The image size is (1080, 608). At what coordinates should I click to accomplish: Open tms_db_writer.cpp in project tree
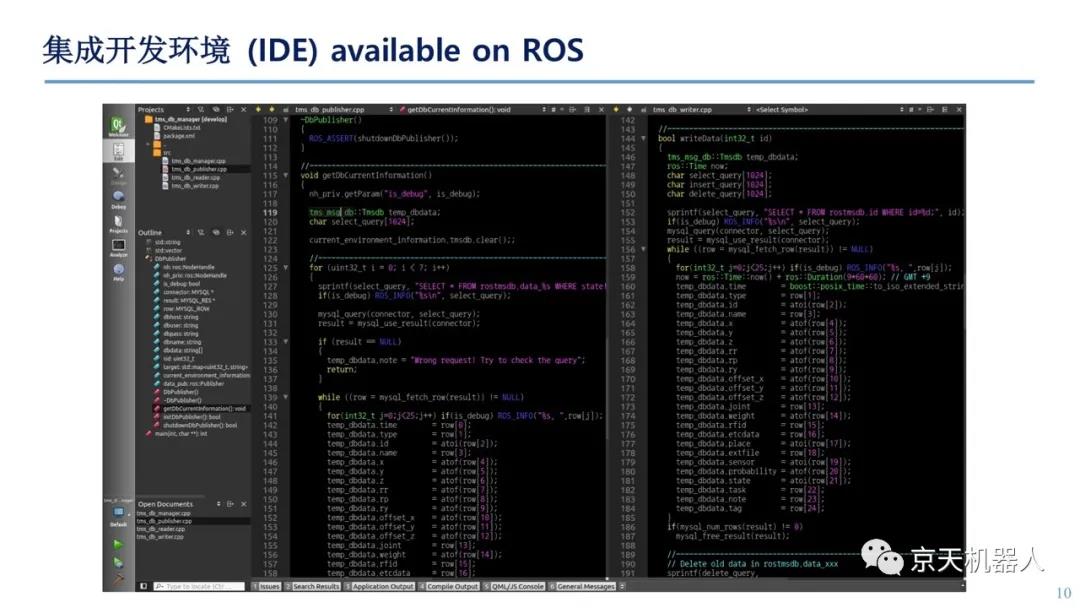(x=191, y=186)
